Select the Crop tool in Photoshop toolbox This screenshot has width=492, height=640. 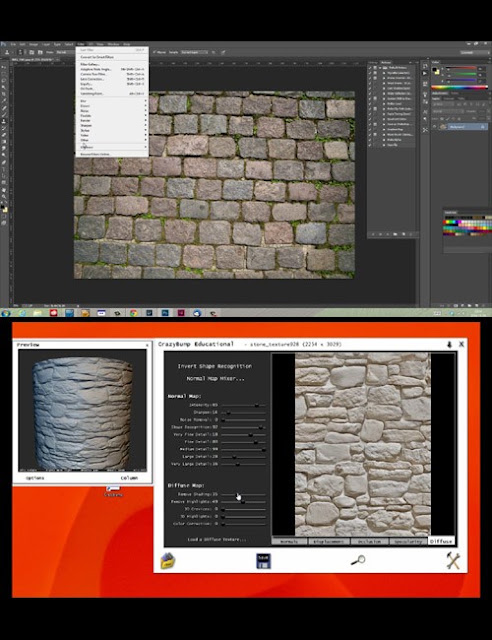pos(4,94)
